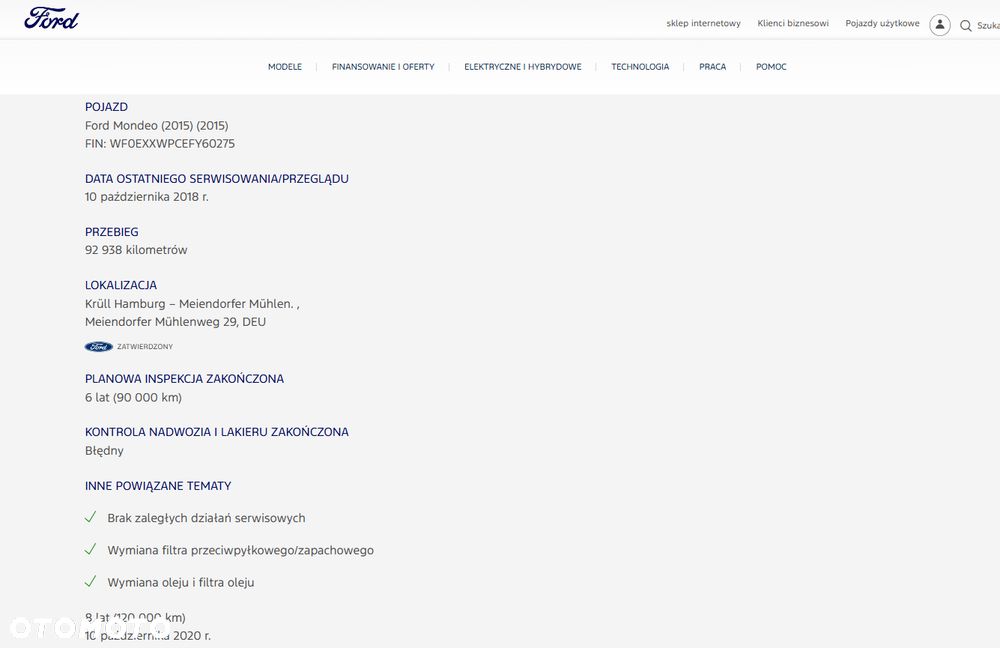Select the 6 lat (90 000 km) value
This screenshot has width=1000, height=648.
[133, 398]
